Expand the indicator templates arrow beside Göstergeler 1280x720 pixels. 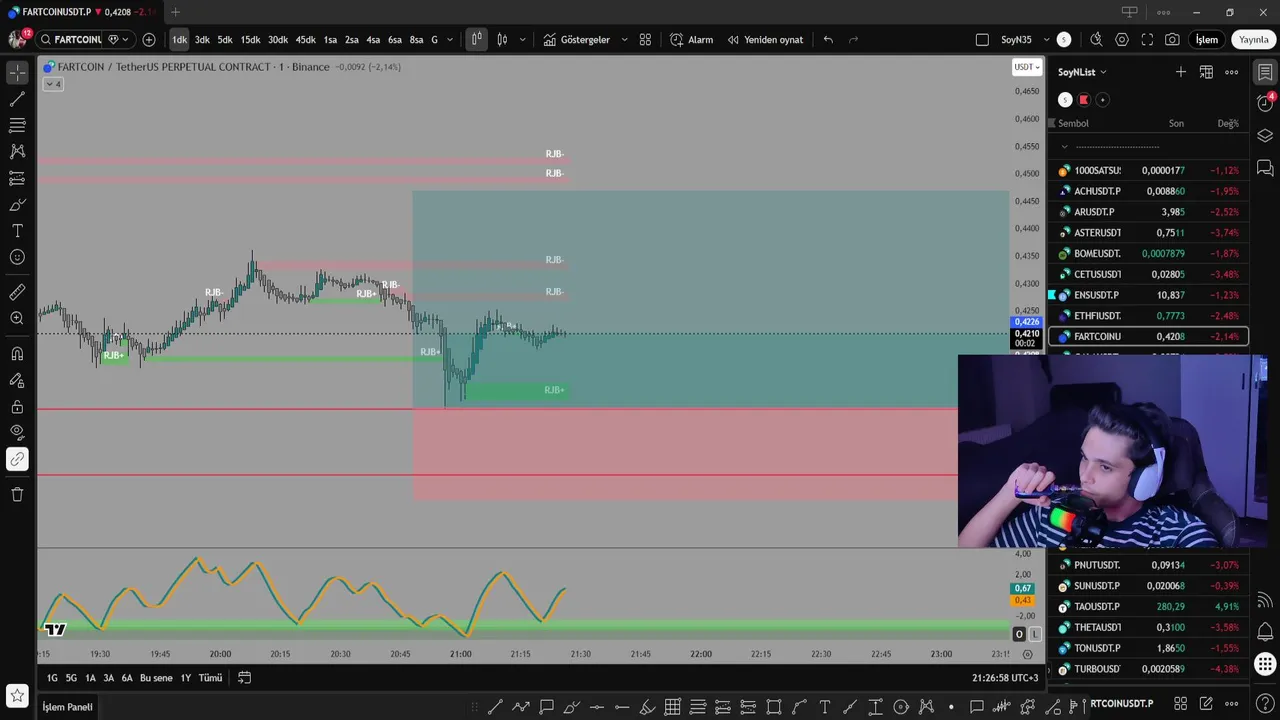624,40
